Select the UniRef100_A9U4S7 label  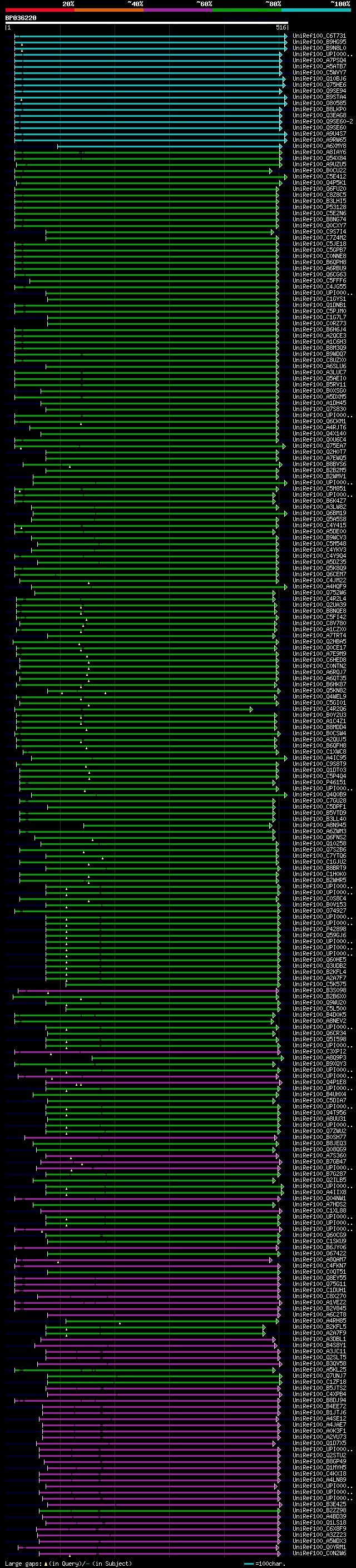pos(319,134)
